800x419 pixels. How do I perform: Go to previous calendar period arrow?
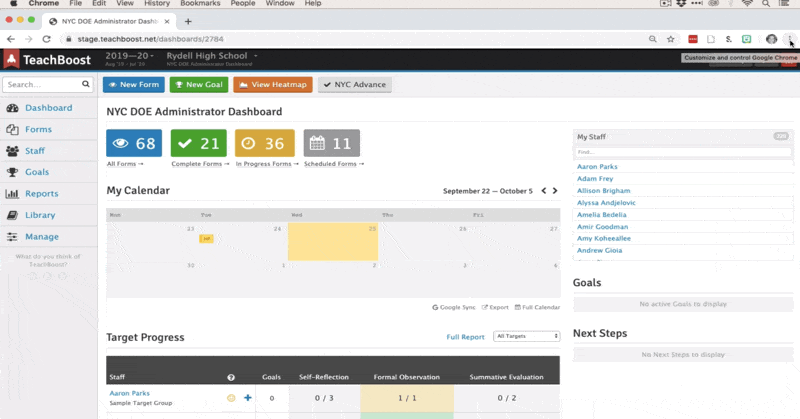544,190
